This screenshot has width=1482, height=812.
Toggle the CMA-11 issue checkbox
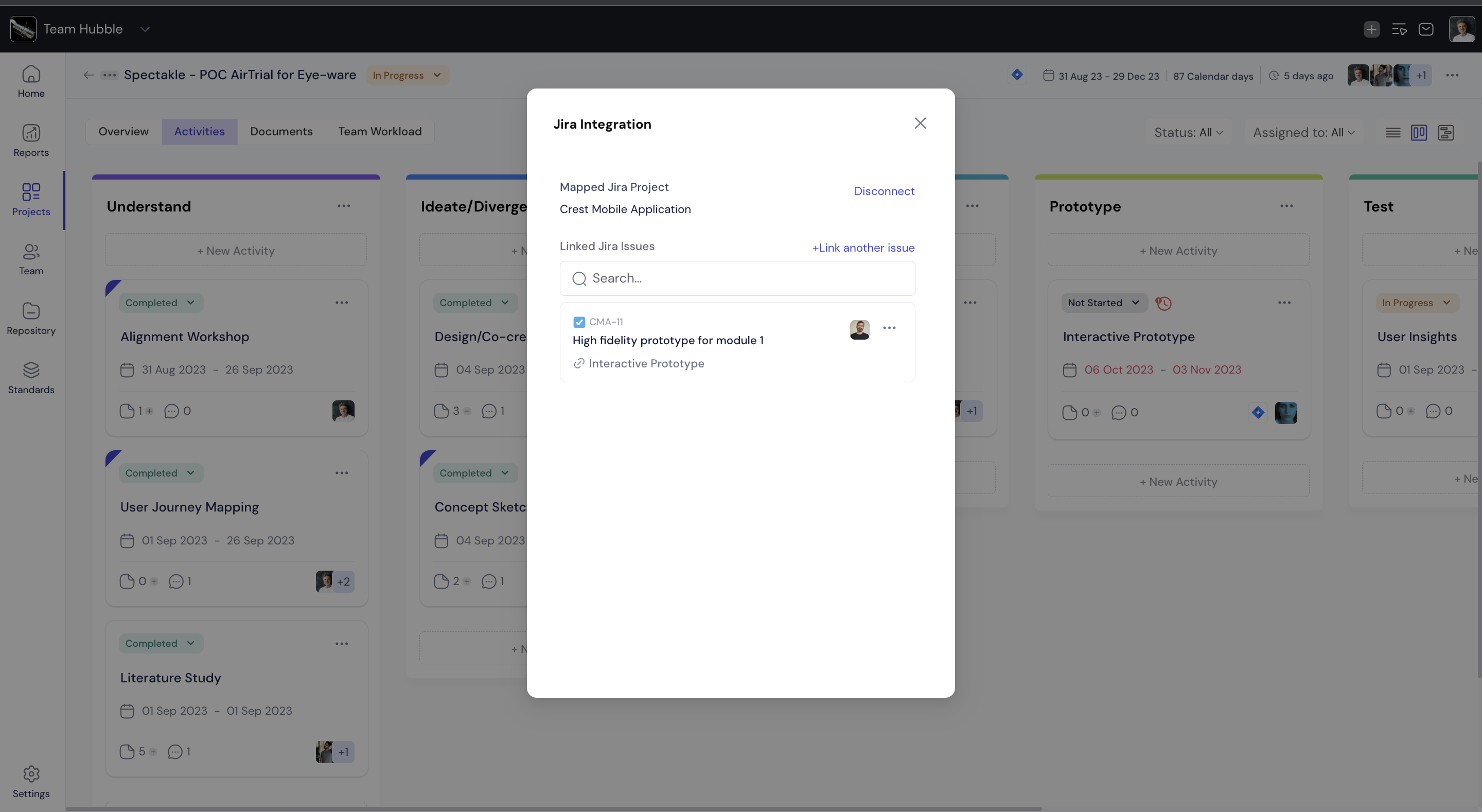579,322
